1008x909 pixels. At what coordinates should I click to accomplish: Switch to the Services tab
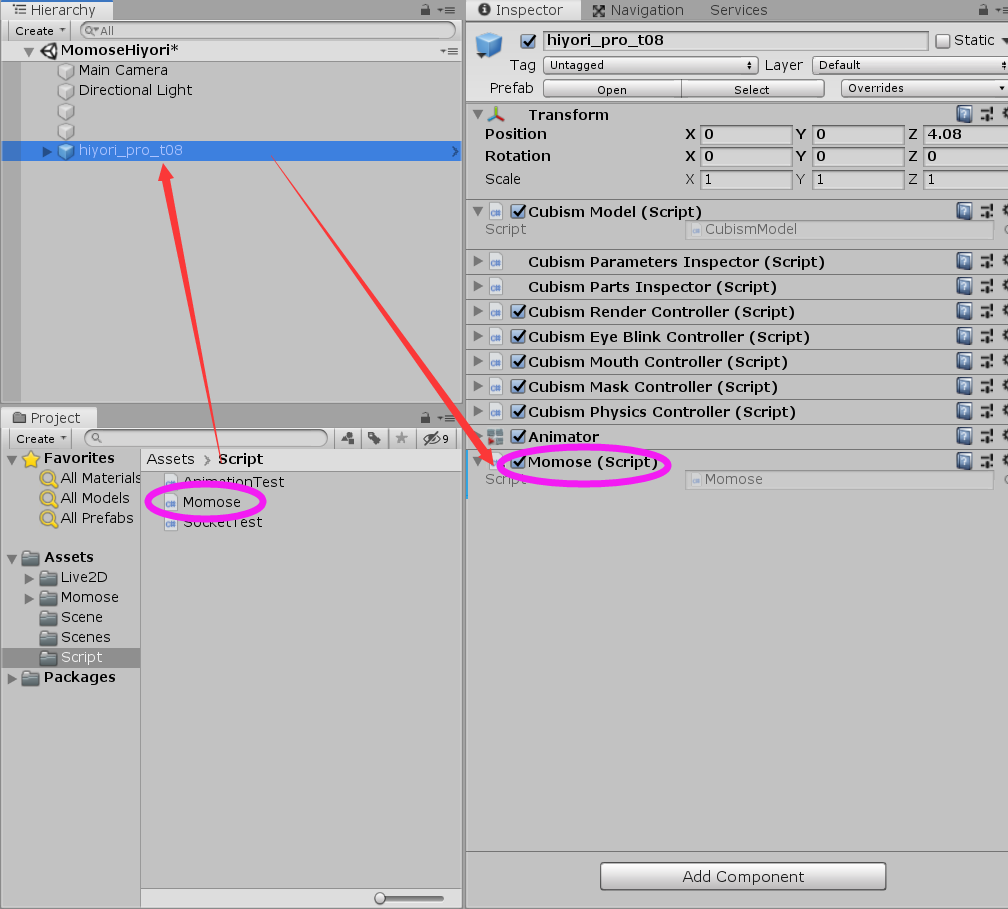tap(738, 10)
